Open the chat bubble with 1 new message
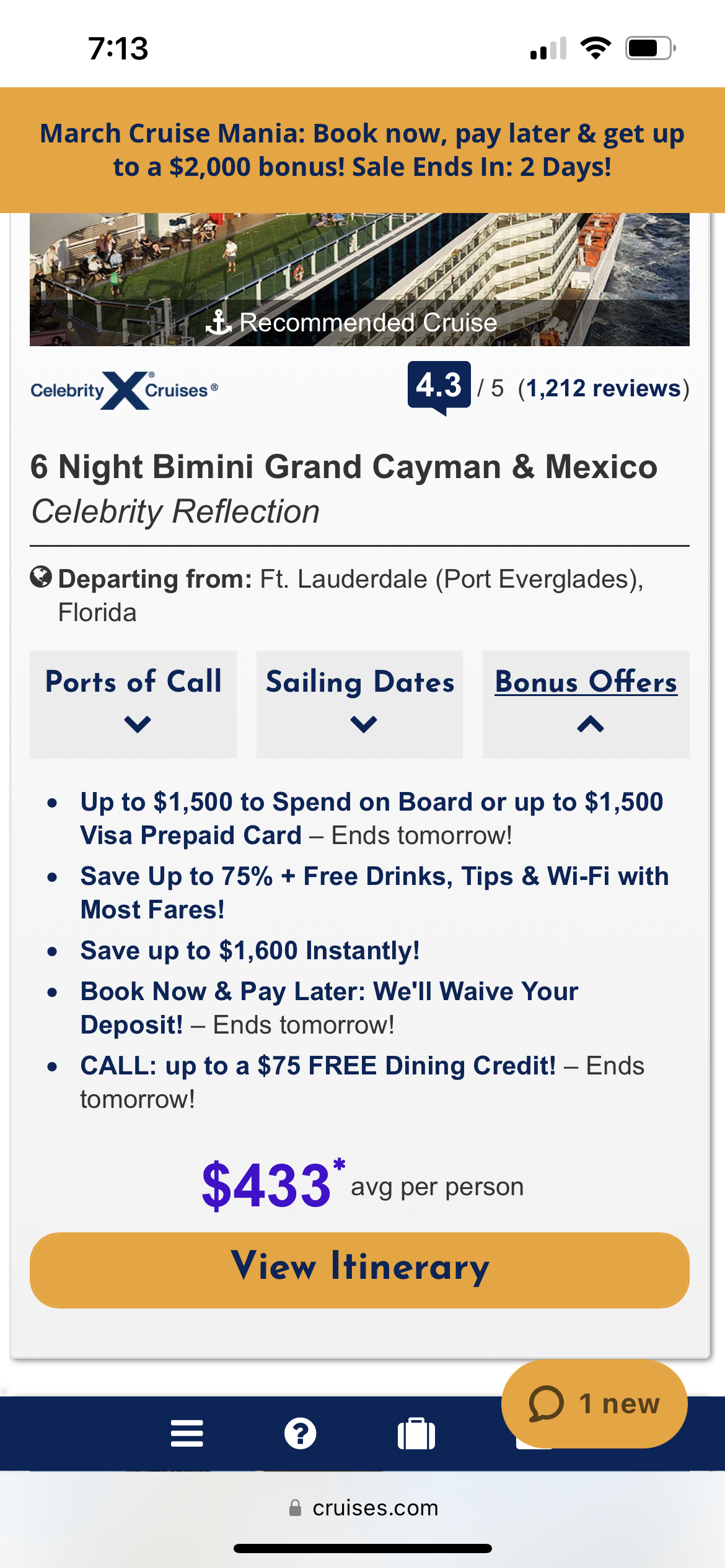The image size is (725, 1568). click(594, 1404)
